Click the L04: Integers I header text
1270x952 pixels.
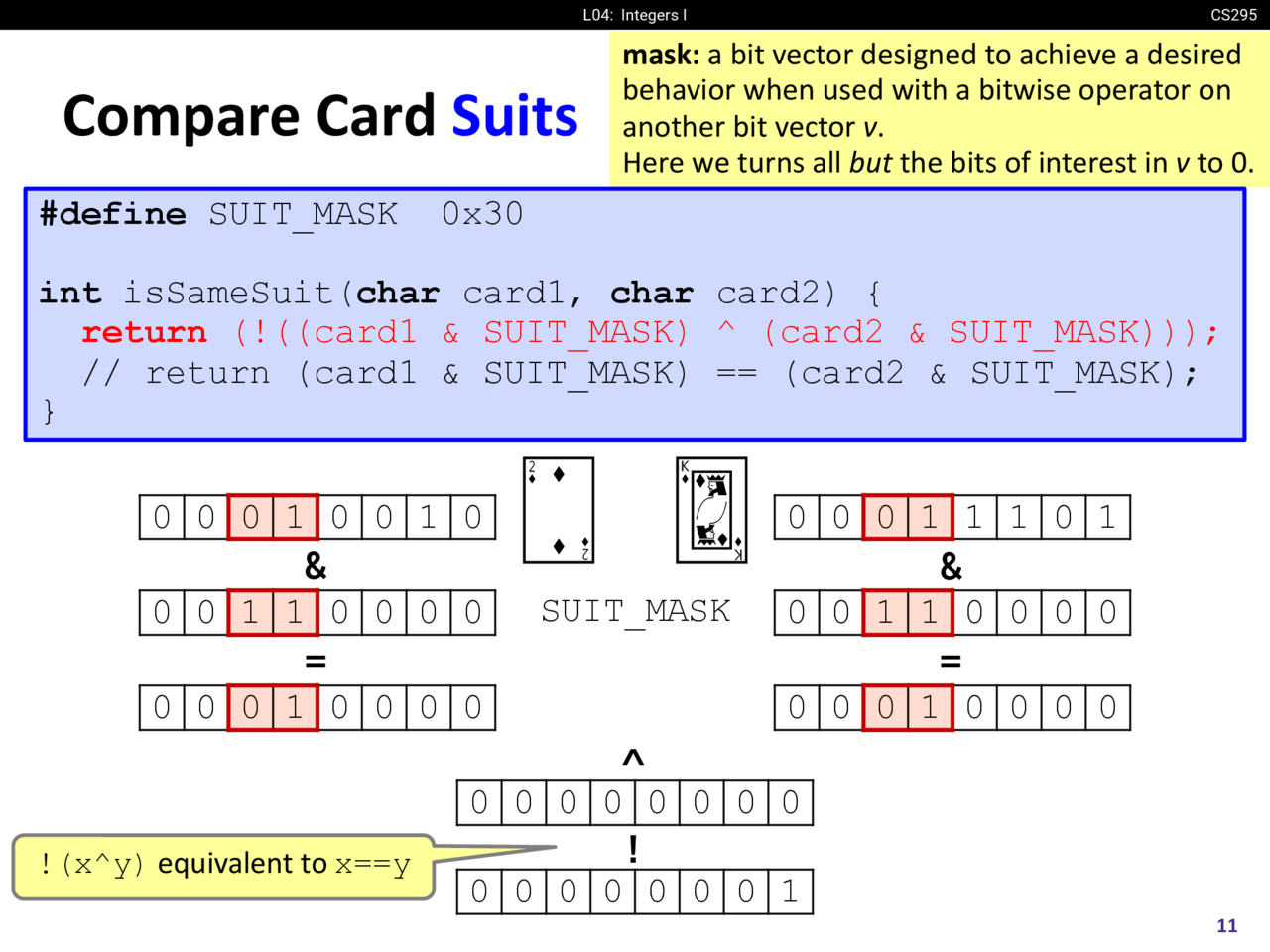point(635,15)
